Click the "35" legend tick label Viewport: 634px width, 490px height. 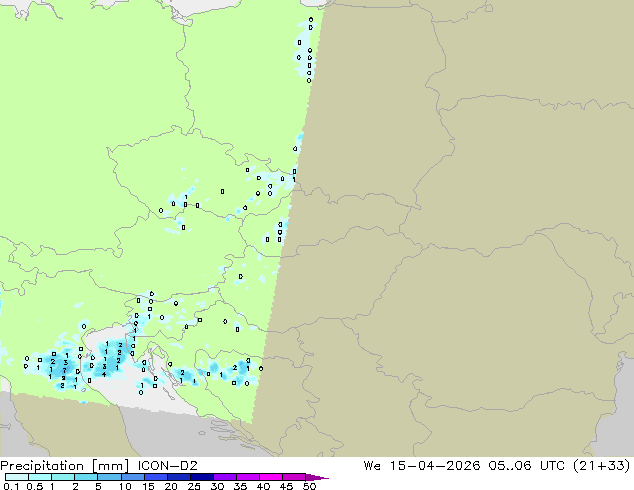click(240, 486)
